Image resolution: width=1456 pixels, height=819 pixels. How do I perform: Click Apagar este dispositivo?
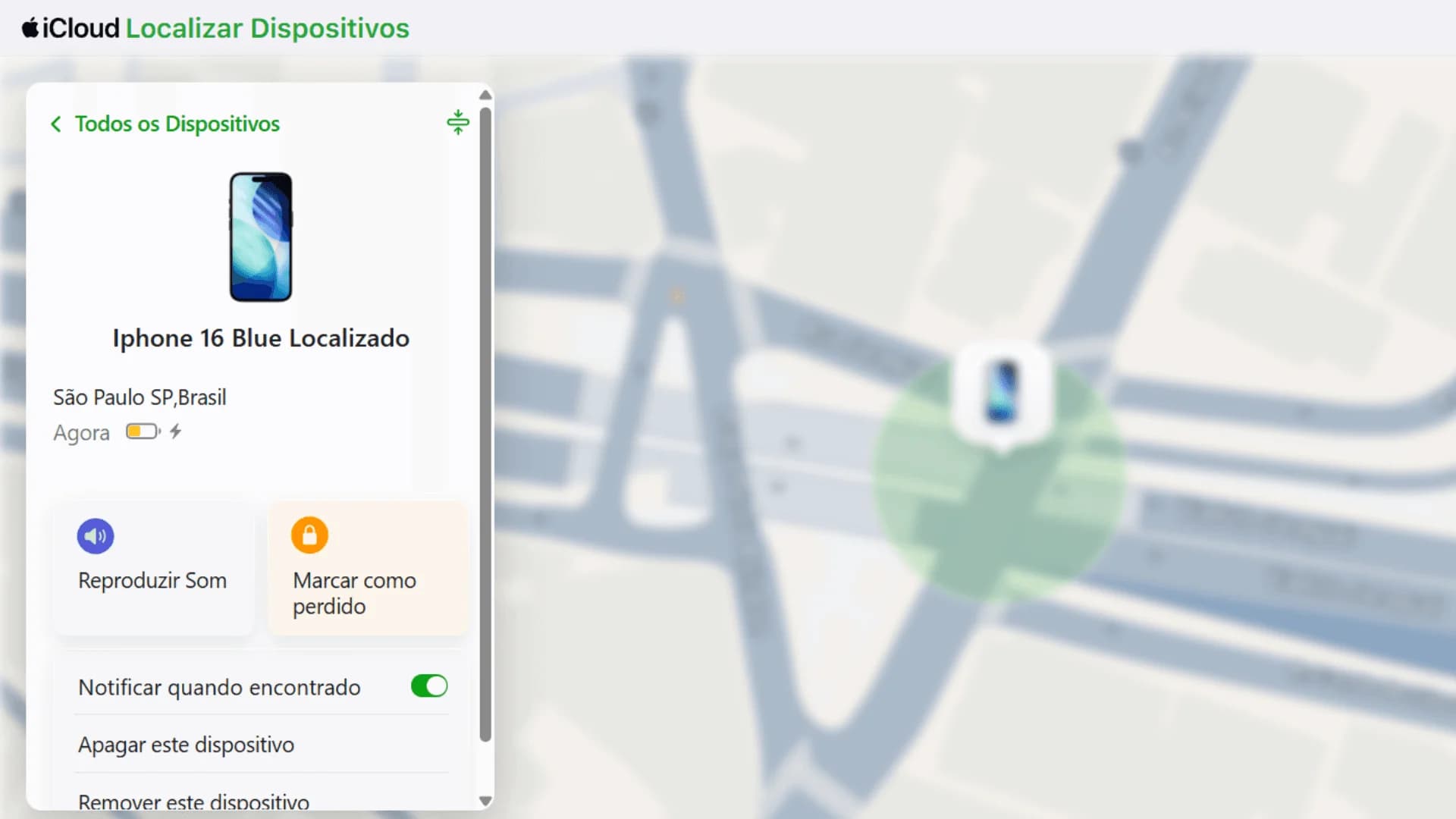[x=187, y=745]
